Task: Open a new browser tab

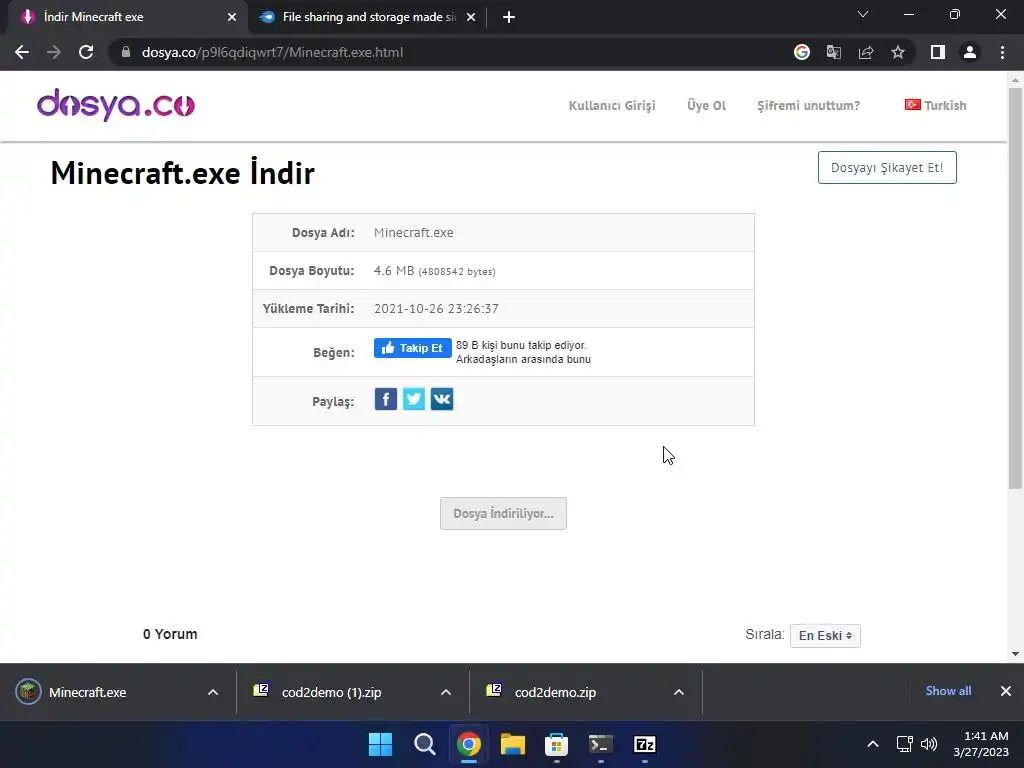Action: 509,17
